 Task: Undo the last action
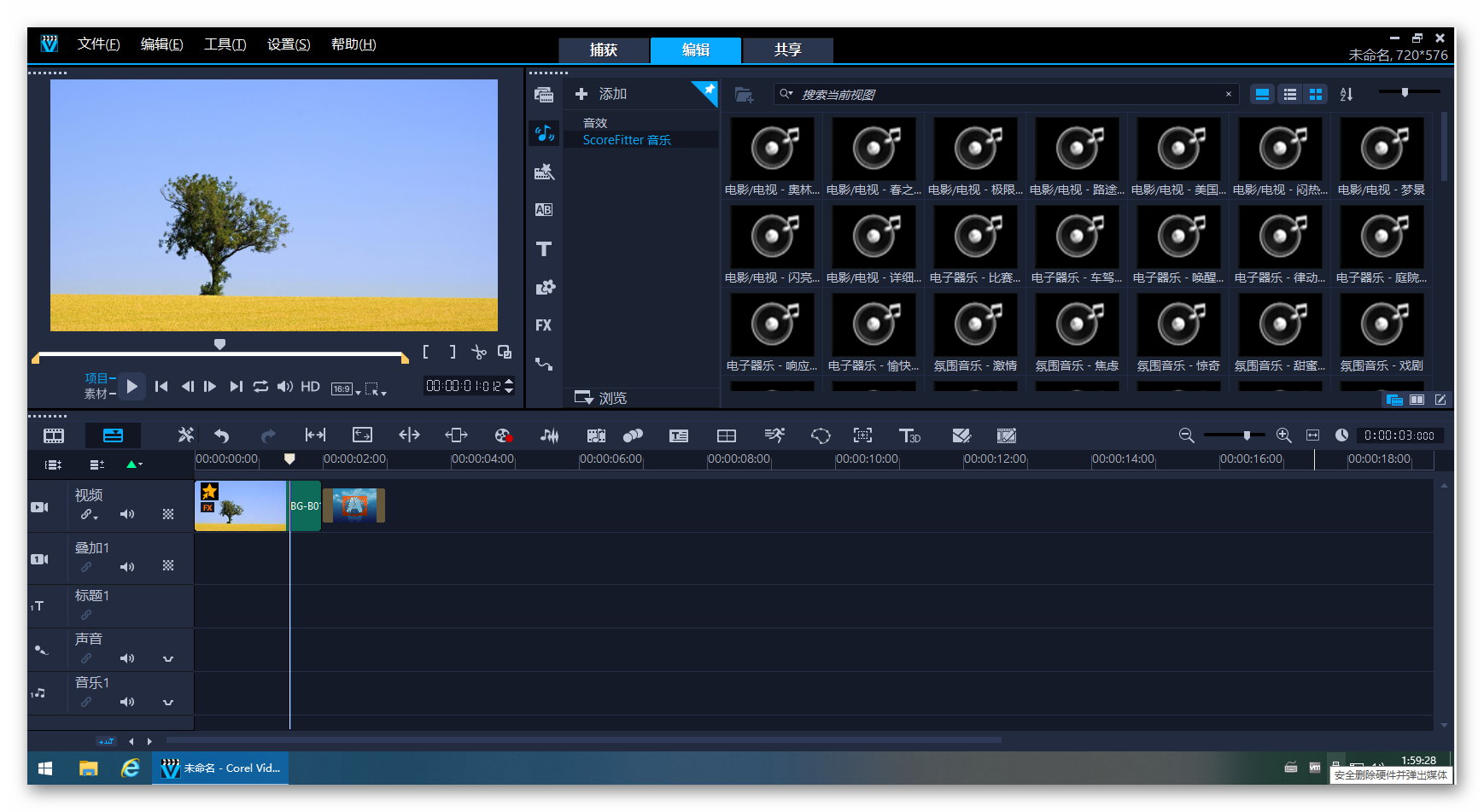coord(222,435)
